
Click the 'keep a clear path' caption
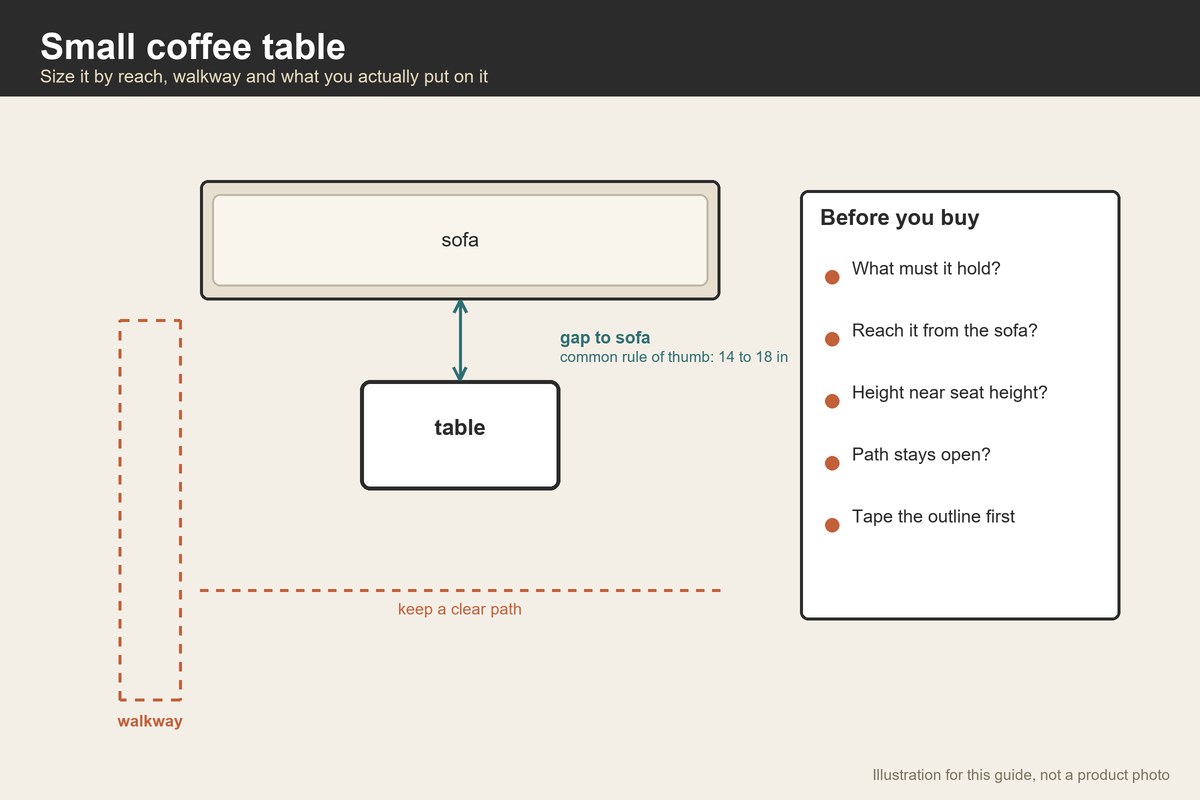460,609
